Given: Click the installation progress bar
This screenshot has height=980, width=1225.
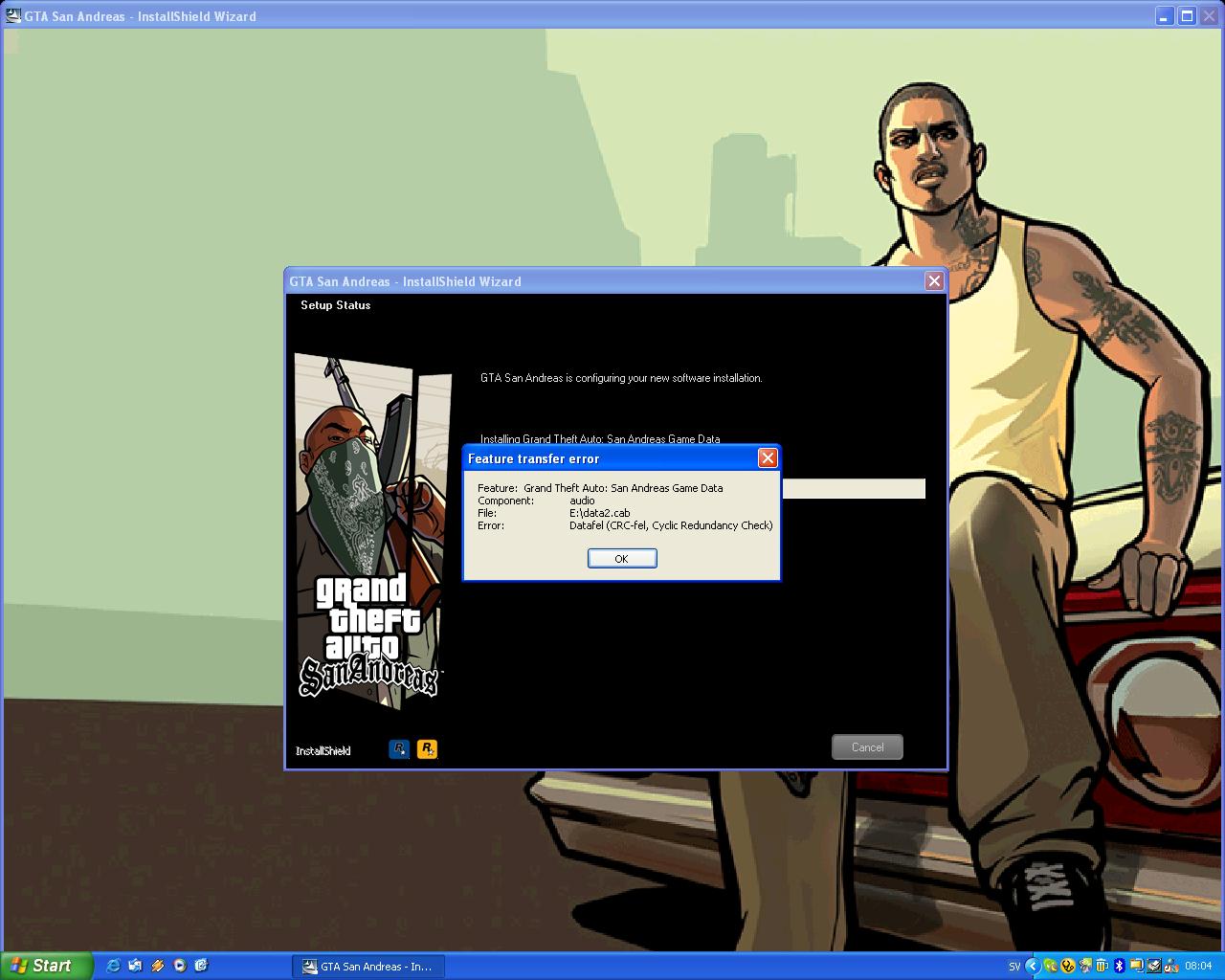Looking at the screenshot, I should [x=854, y=489].
